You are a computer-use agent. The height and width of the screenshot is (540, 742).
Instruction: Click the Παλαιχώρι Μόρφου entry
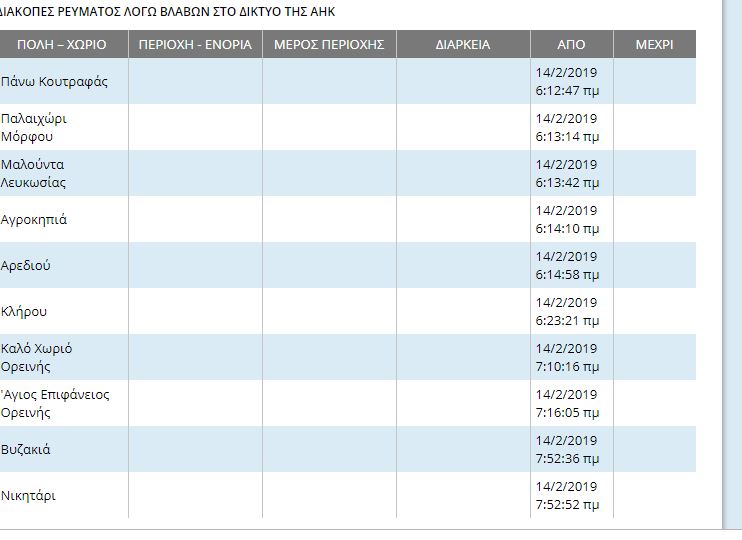pos(34,127)
